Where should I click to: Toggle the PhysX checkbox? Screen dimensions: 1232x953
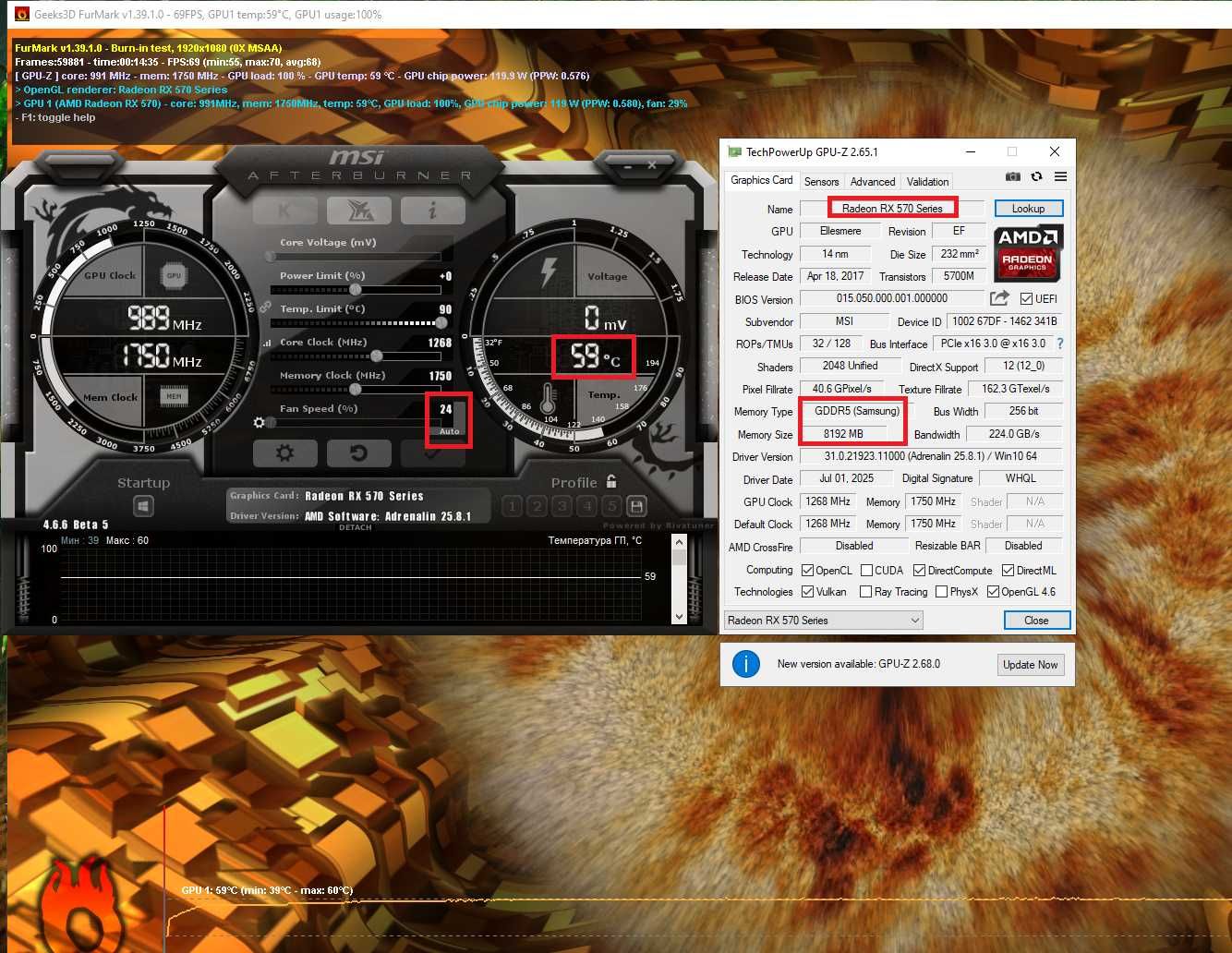tap(941, 592)
